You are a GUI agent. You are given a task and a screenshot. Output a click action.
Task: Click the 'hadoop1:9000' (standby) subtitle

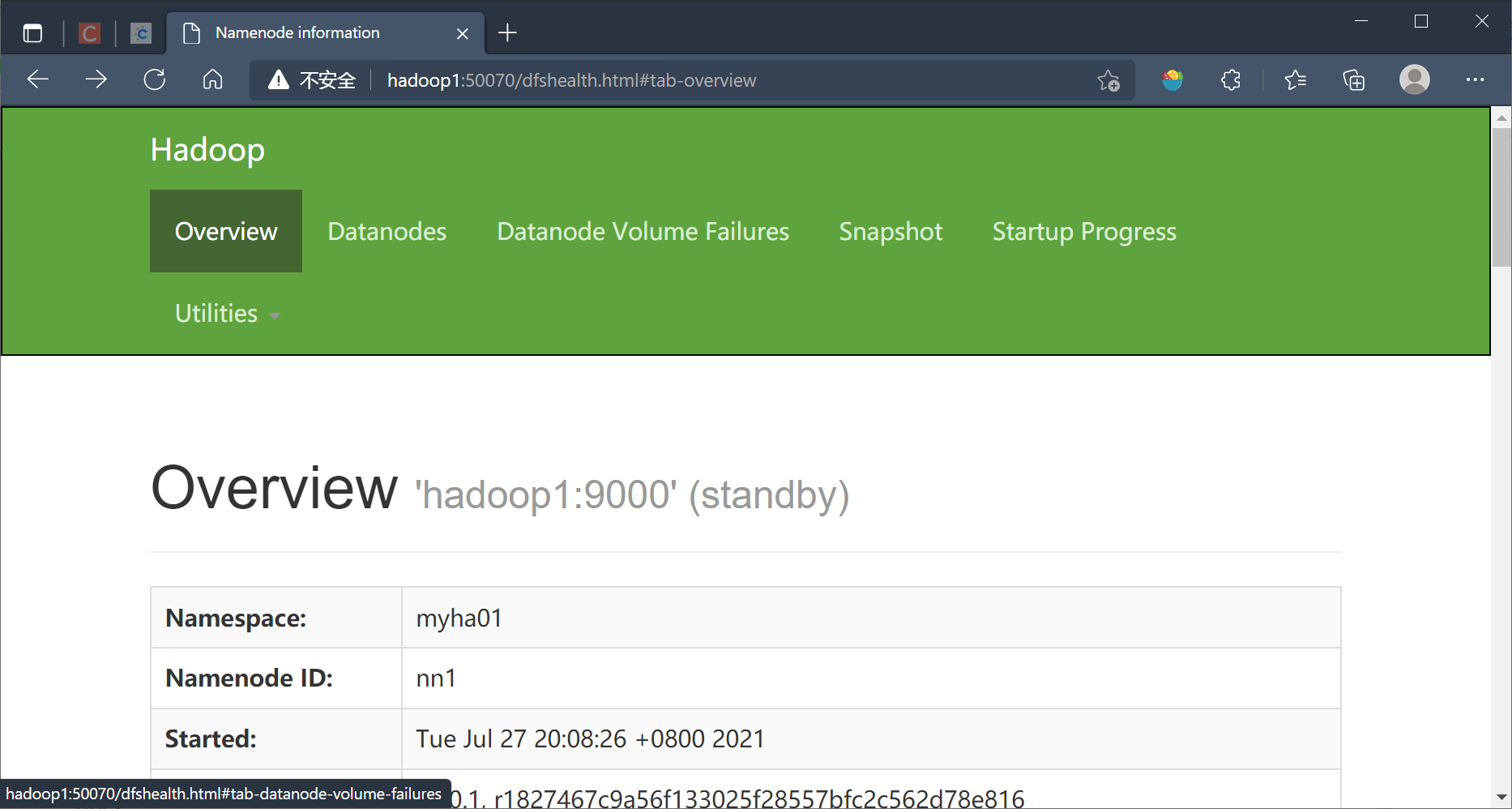(x=632, y=494)
